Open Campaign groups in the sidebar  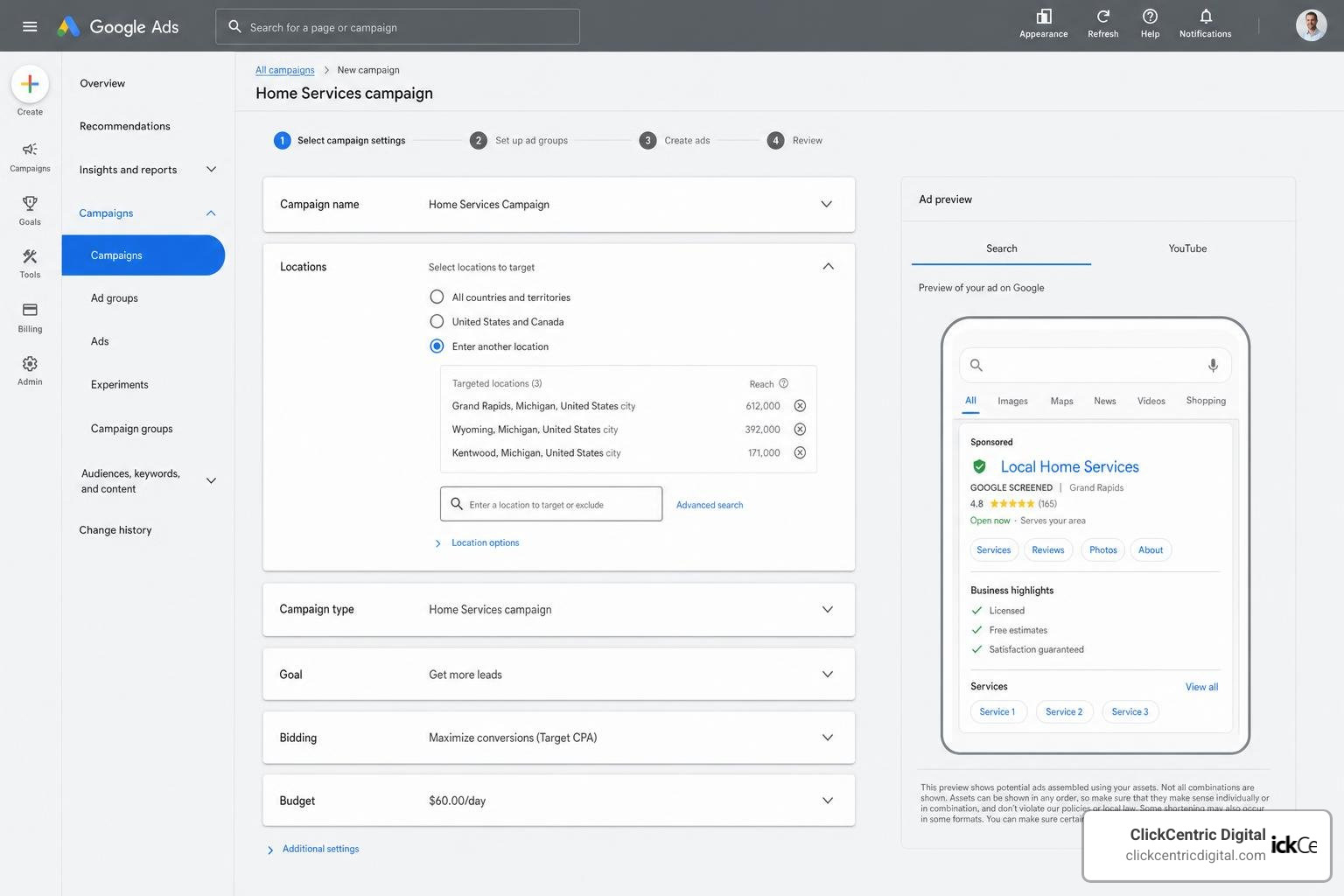(x=132, y=429)
